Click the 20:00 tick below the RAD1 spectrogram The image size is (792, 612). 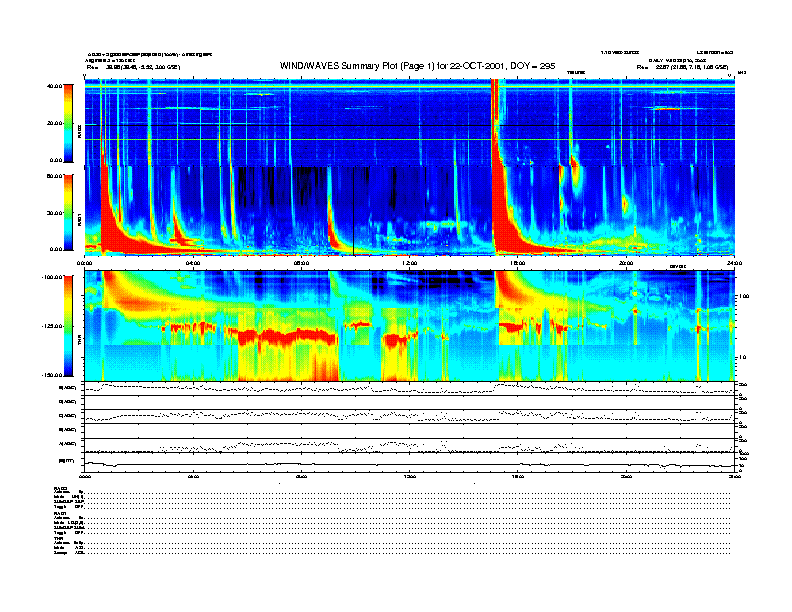pos(626,263)
